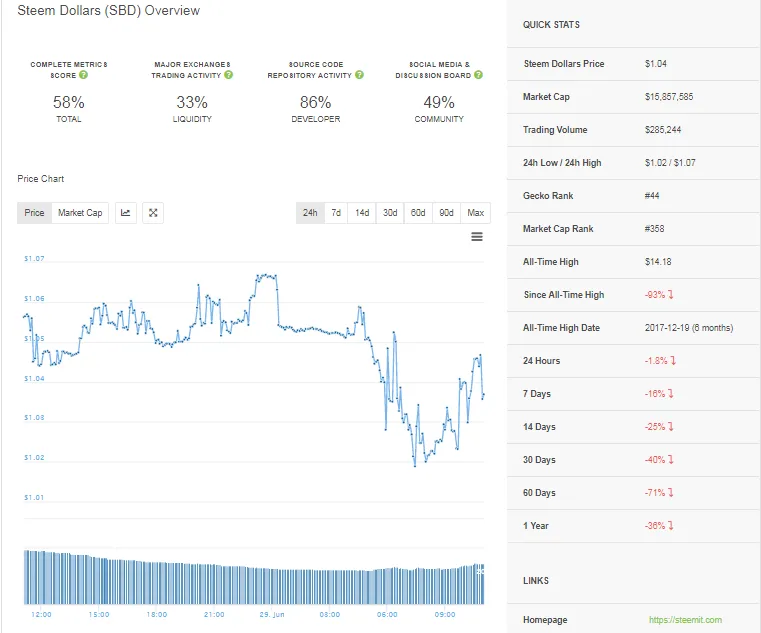Click the Market Cap Rank value #358
This screenshot has height=633, width=761.
click(654, 229)
